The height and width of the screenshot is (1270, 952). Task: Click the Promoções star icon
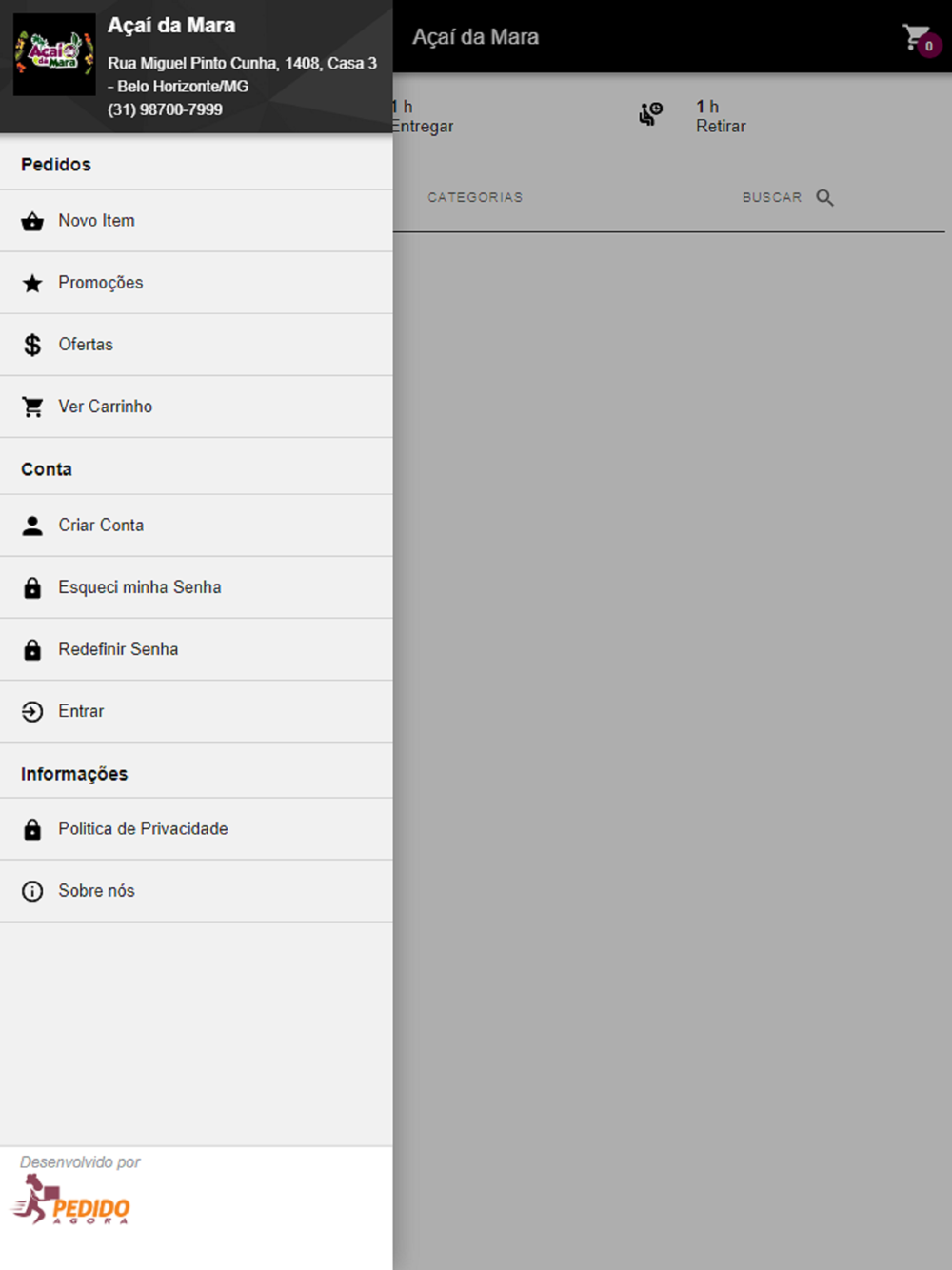[32, 283]
